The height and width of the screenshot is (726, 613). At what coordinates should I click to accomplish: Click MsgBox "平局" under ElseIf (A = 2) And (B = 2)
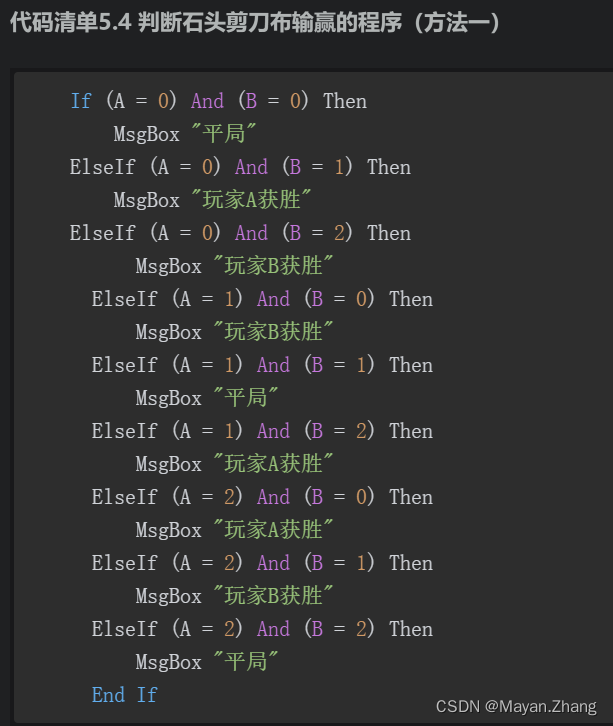pyautogui.click(x=207, y=662)
